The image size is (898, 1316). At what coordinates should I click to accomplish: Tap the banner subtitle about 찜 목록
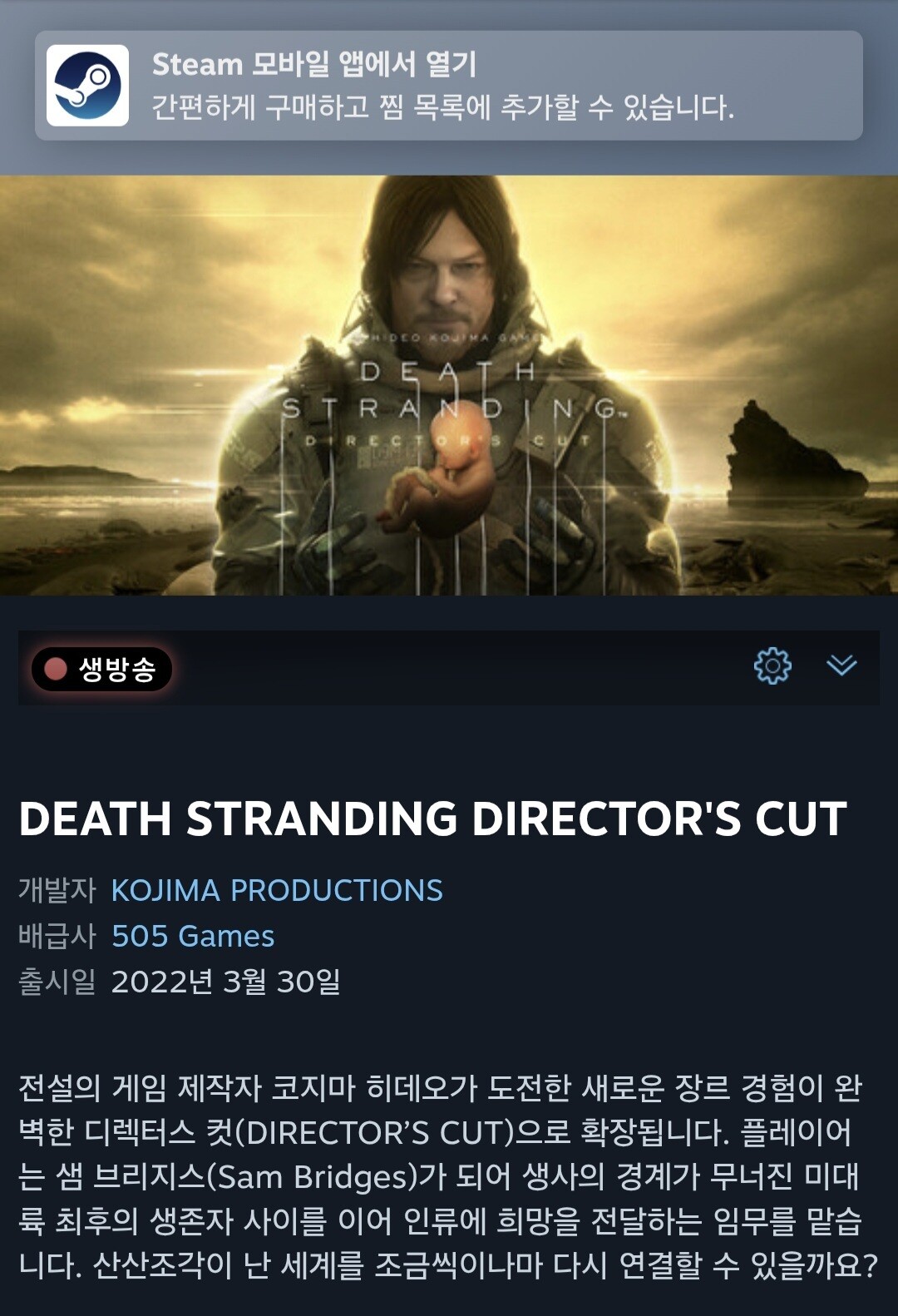tap(443, 107)
